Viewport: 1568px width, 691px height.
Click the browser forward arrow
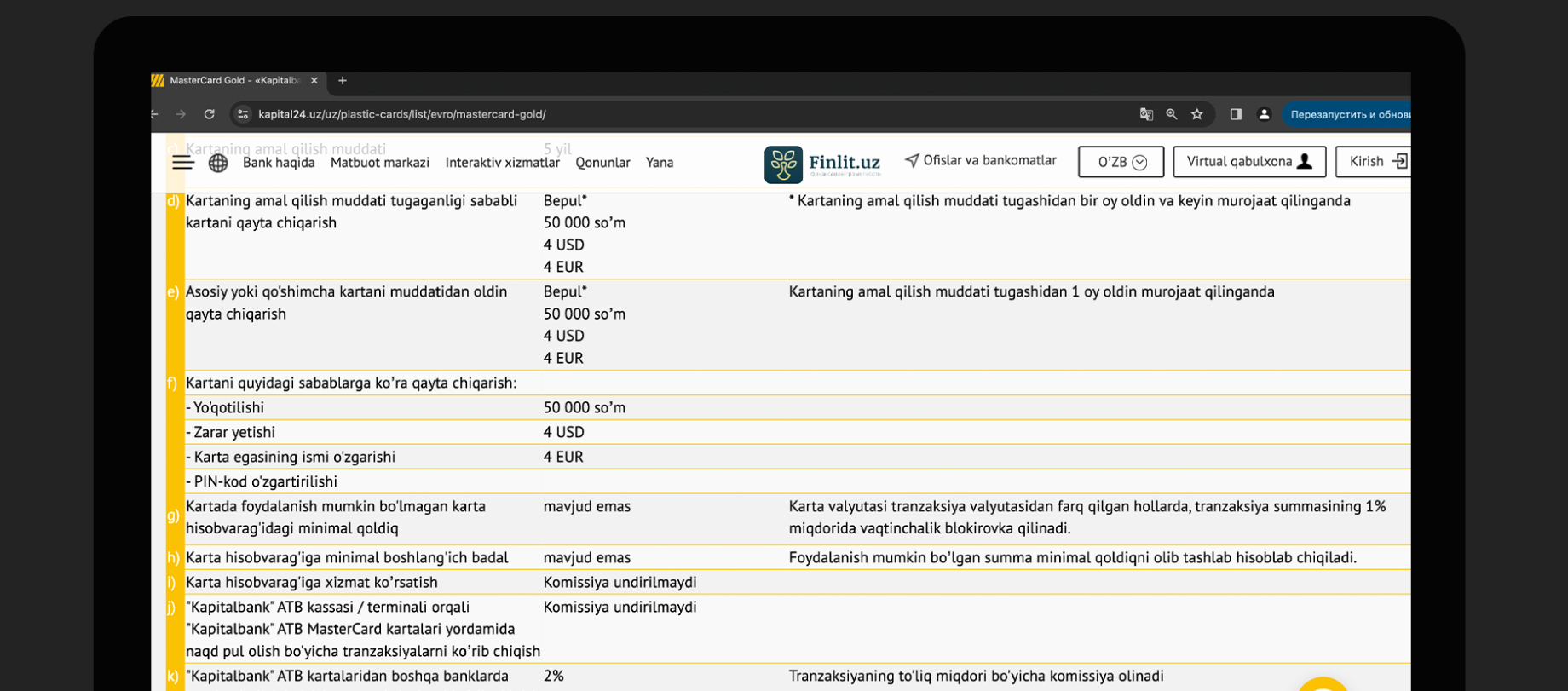pos(181,114)
